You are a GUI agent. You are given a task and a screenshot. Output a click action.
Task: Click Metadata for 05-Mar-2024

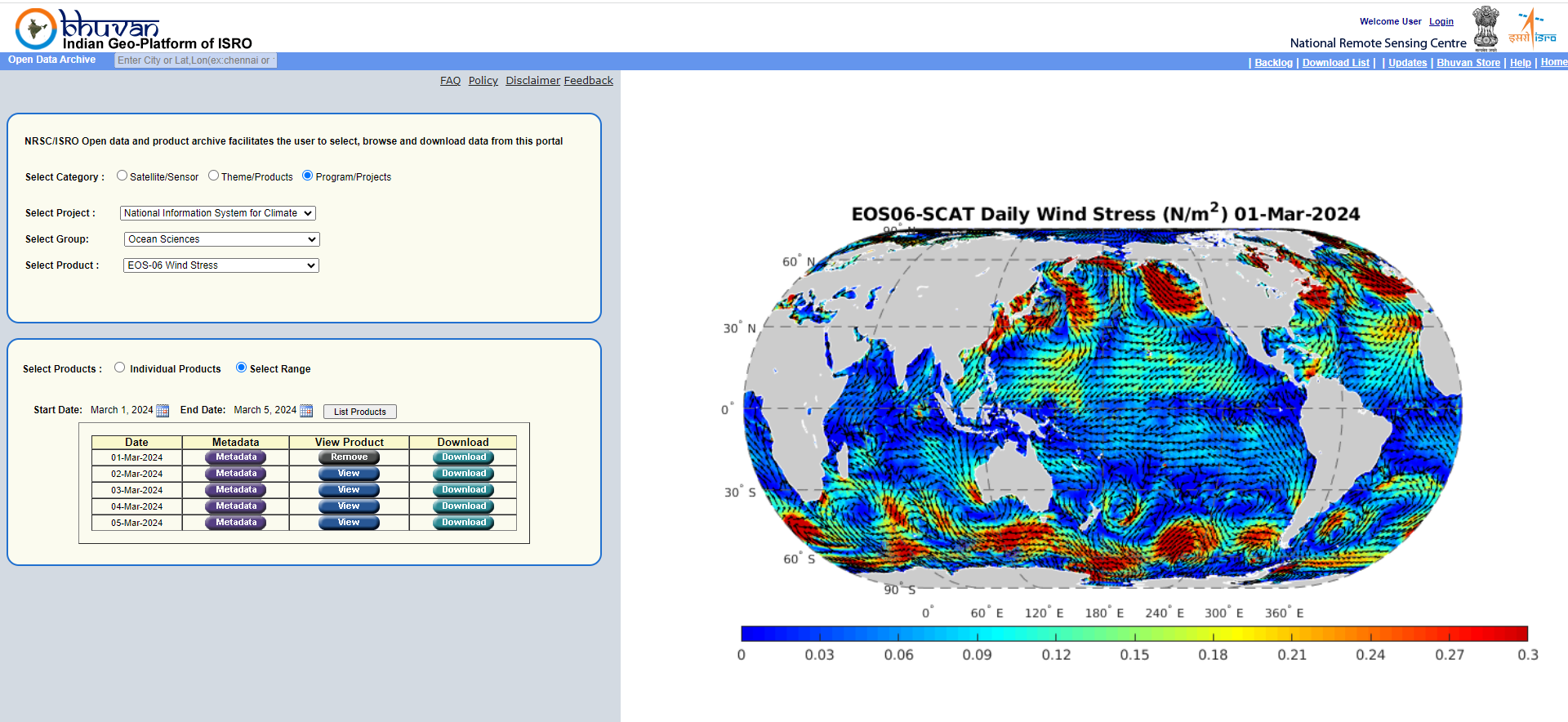click(x=236, y=523)
